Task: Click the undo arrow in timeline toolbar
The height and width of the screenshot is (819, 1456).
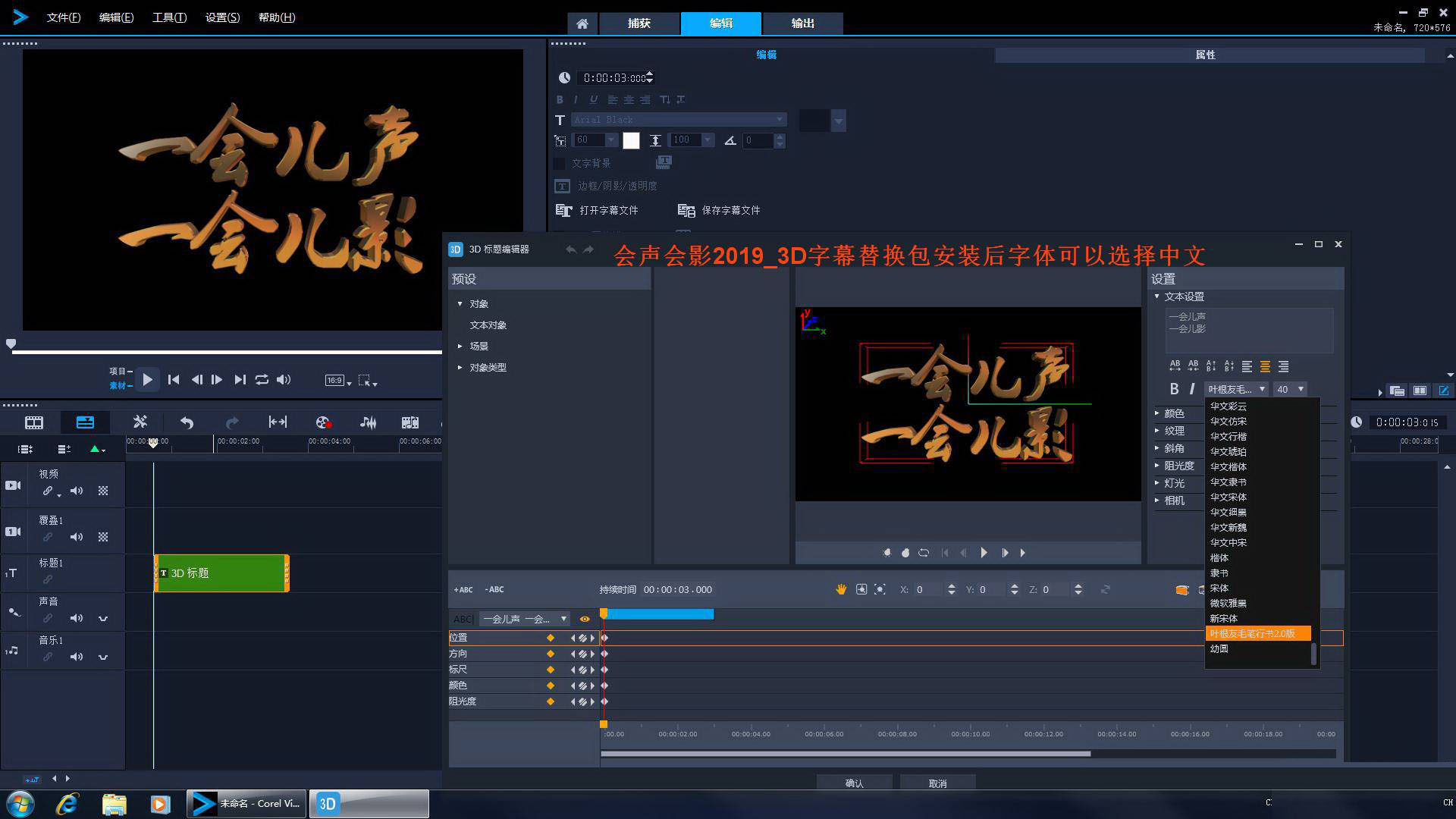Action: [187, 422]
